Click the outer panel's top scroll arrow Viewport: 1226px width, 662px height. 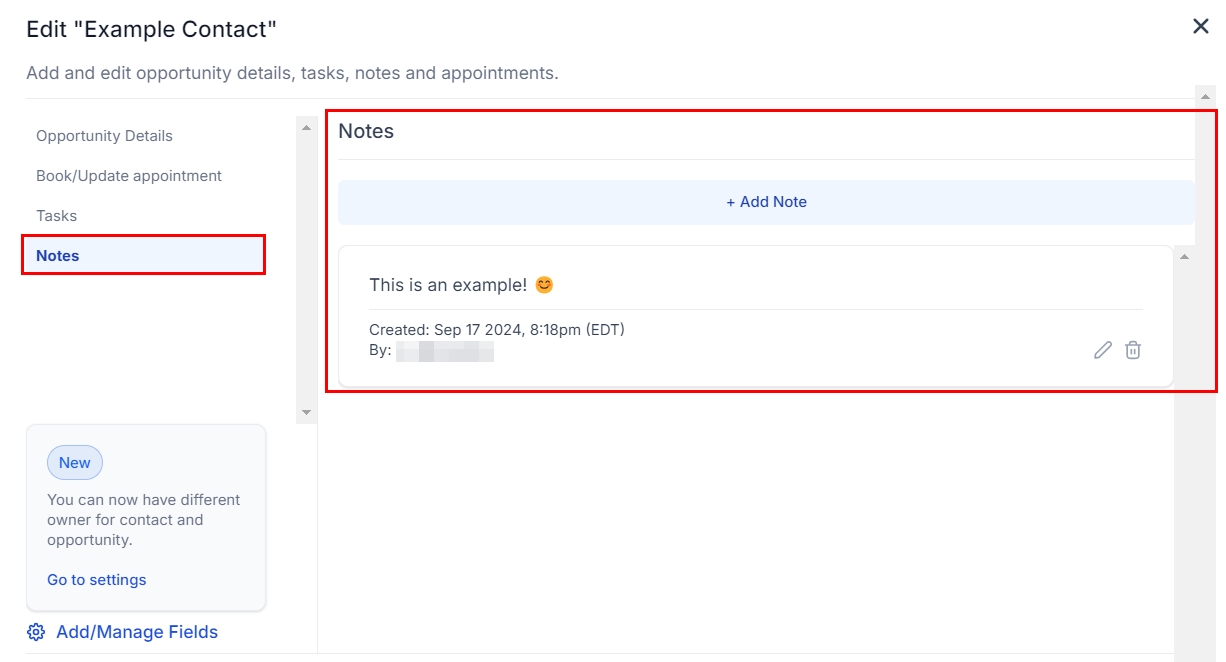pos(1205,96)
